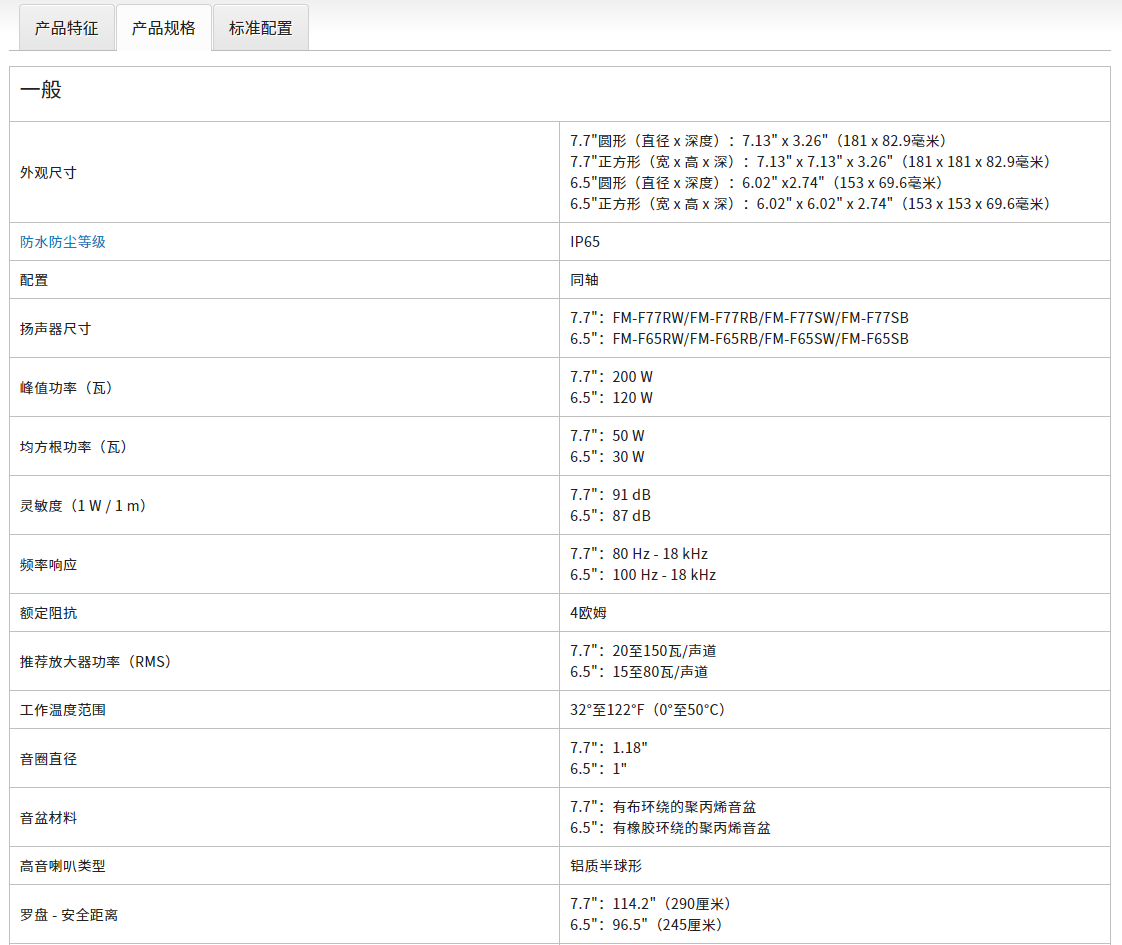Click the 铝质半球形 tweeter type value
Image resolution: width=1122 pixels, height=945 pixels.
[599, 866]
